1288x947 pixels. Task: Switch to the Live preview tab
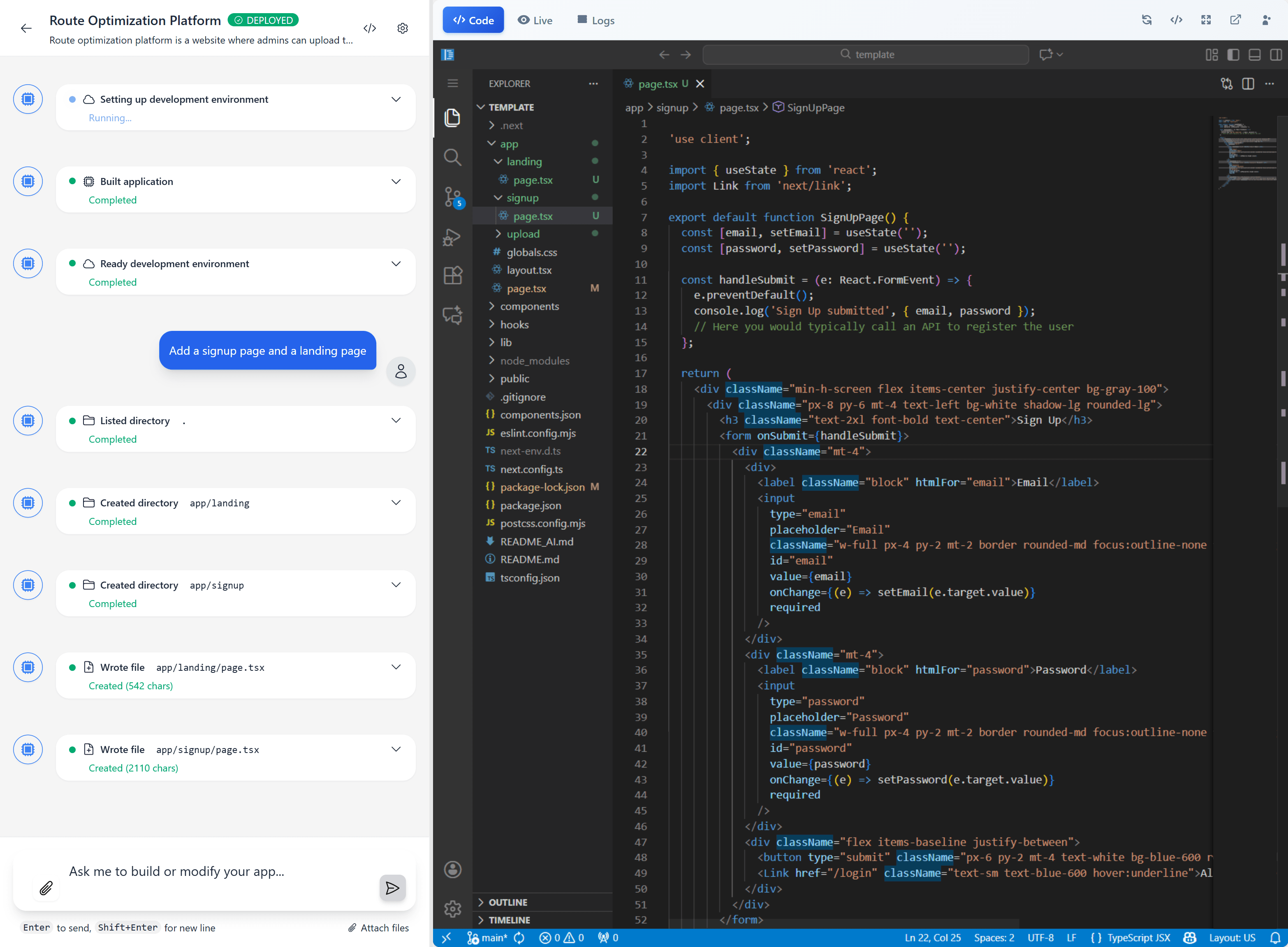[535, 20]
